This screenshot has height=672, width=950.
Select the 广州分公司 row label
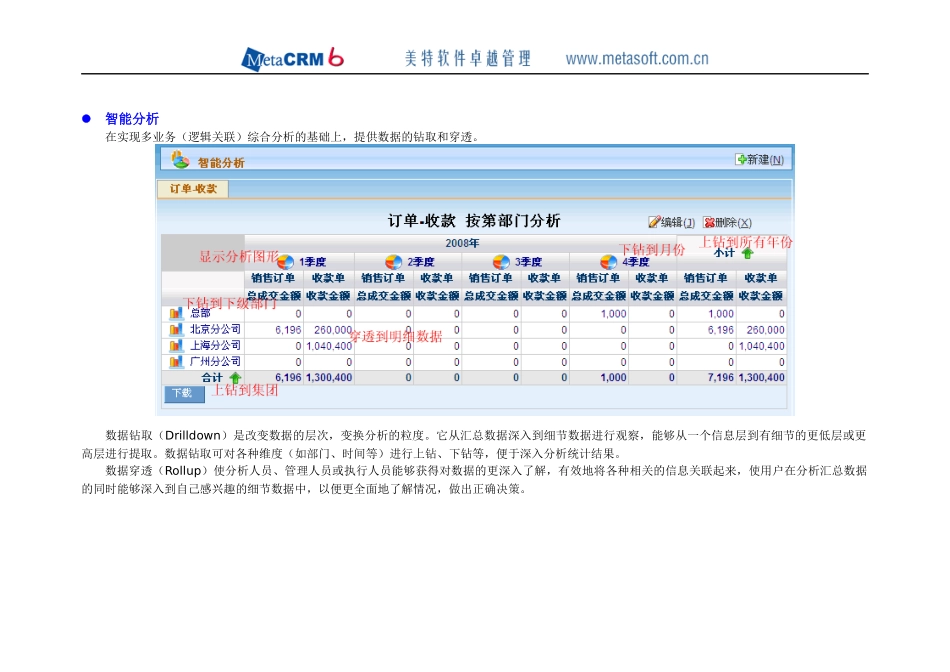(216, 362)
